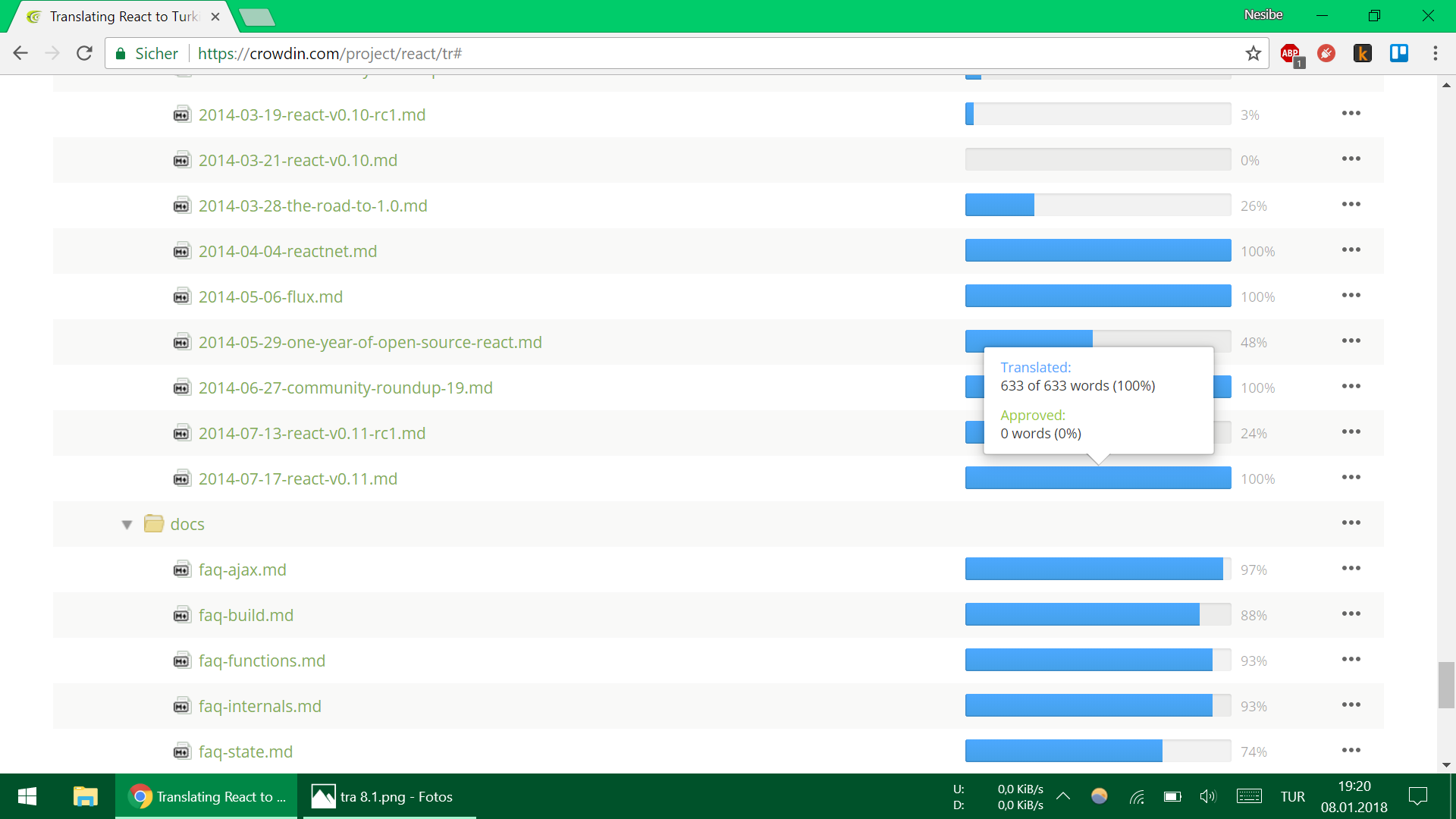Image resolution: width=1456 pixels, height=819 pixels.
Task: Open options menu for faq-state.md
Action: 1351,751
